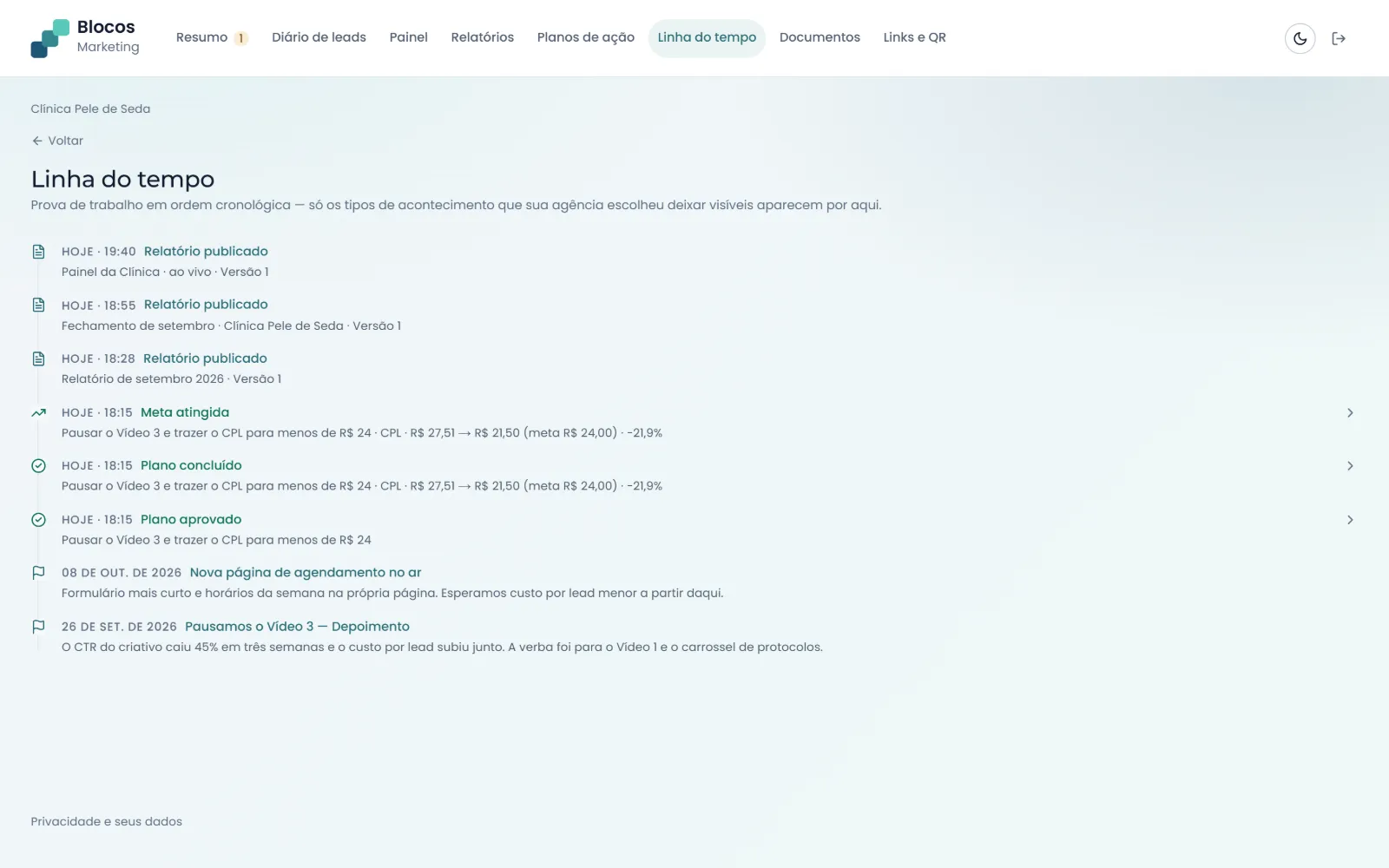1389x868 pixels.
Task: Open the Resumo tab
Action: tap(212, 37)
